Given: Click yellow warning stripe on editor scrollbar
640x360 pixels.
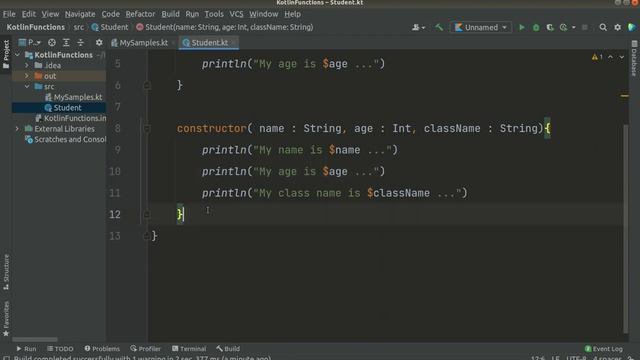Looking at the screenshot, I should 624,96.
